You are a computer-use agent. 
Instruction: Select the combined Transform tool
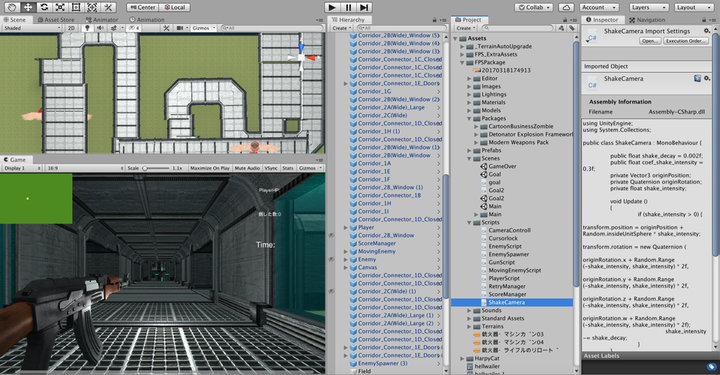[92, 7]
